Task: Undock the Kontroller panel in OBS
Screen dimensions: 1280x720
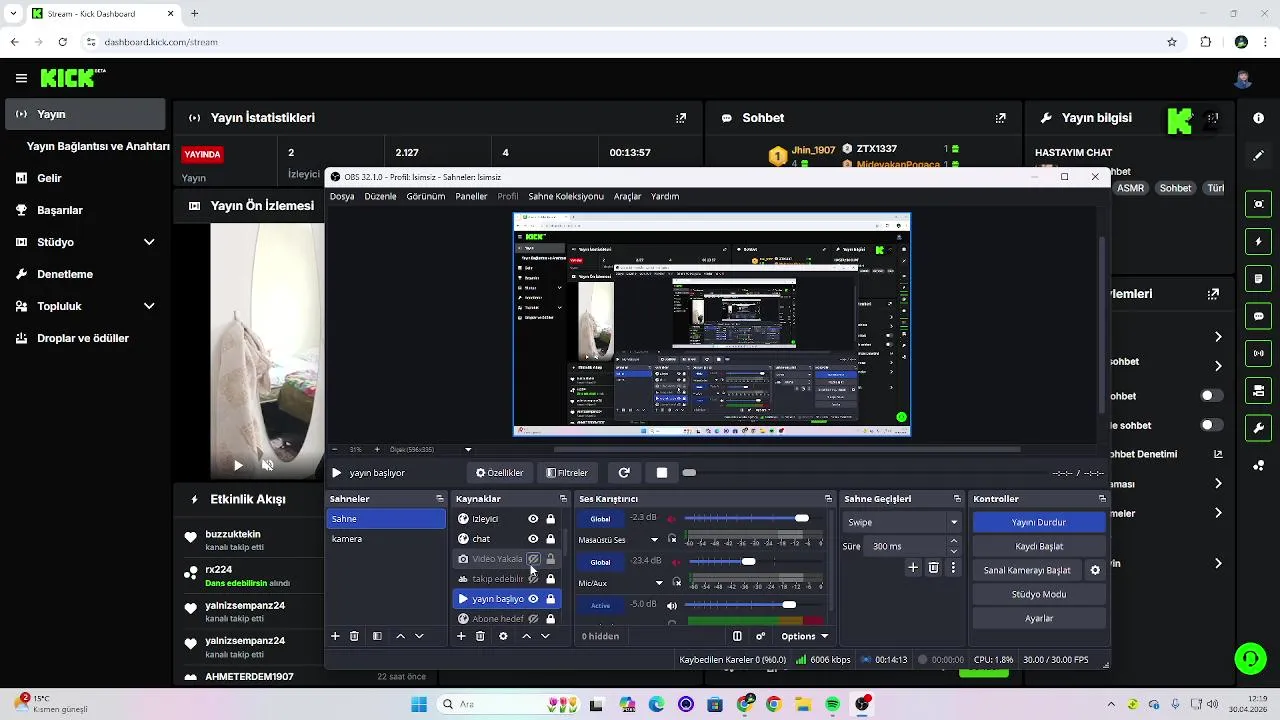Action: (x=1102, y=499)
